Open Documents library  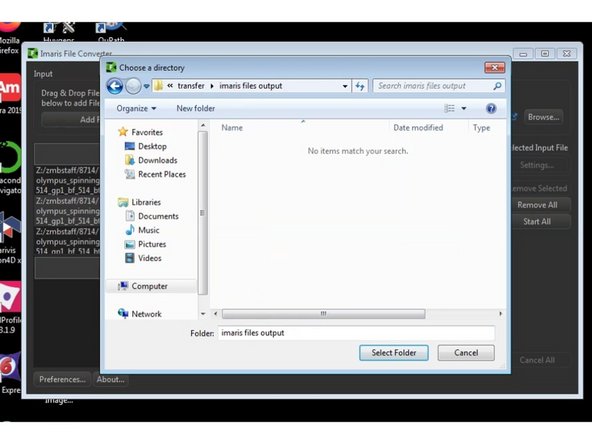coord(152,216)
